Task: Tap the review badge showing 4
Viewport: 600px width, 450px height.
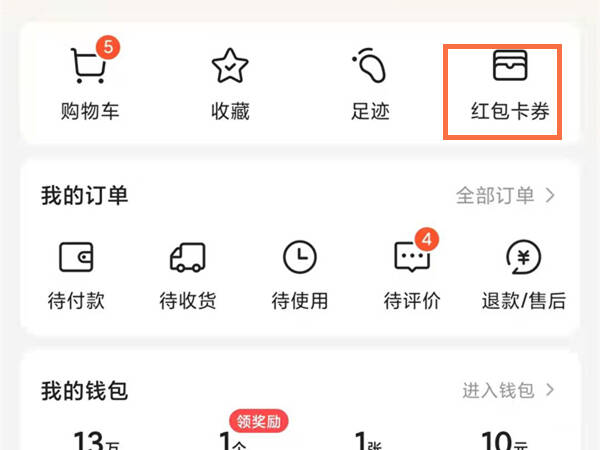Action: [427, 240]
